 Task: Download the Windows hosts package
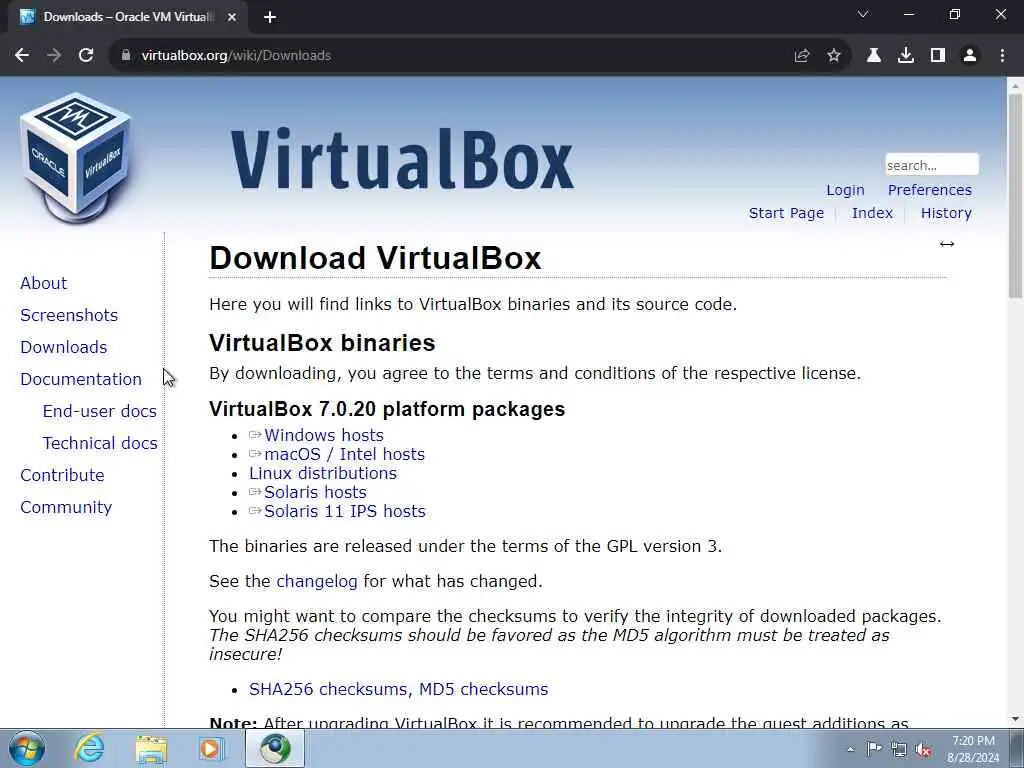(323, 435)
